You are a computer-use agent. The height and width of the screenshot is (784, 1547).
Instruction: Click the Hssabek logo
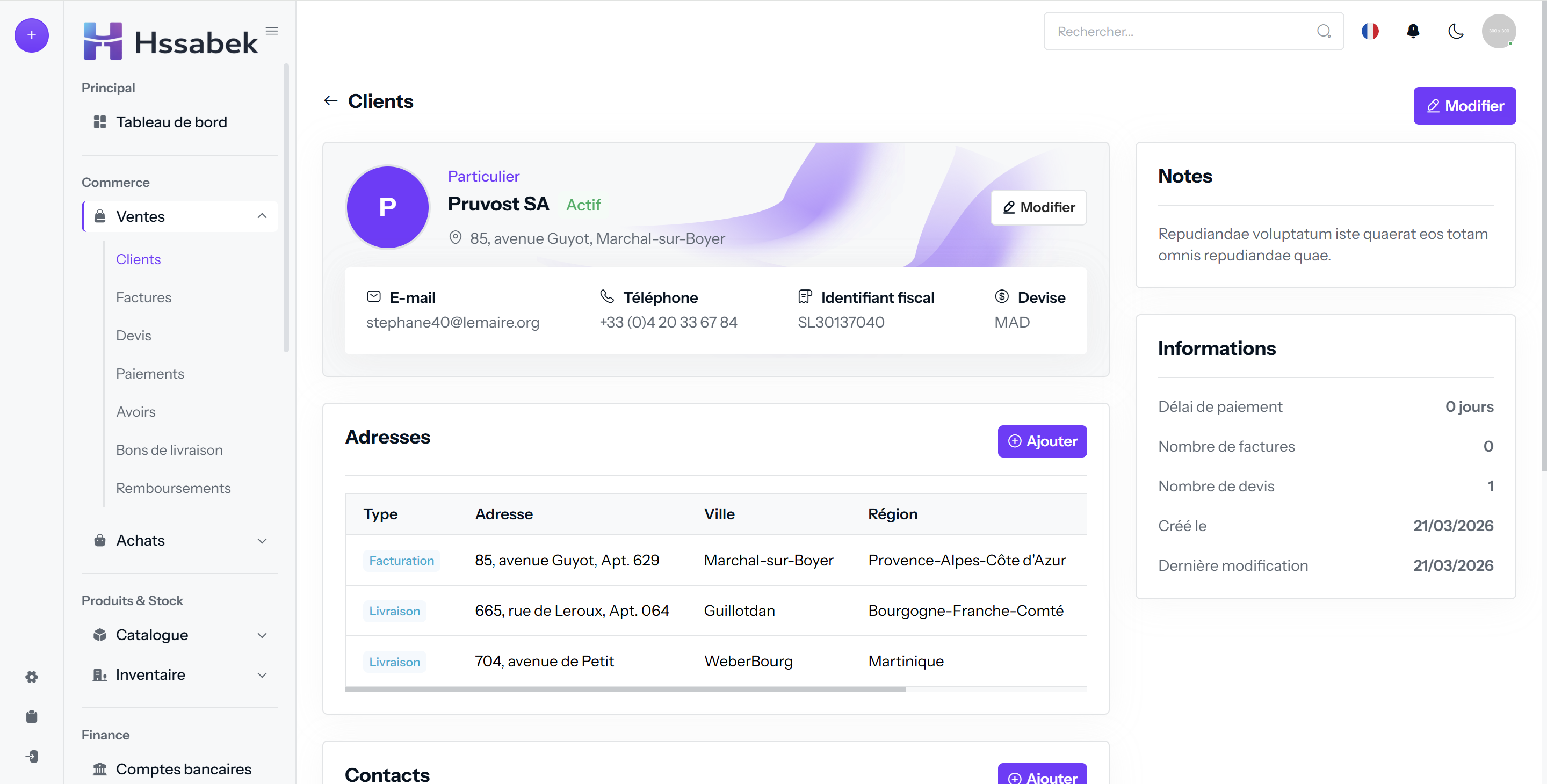(x=171, y=41)
